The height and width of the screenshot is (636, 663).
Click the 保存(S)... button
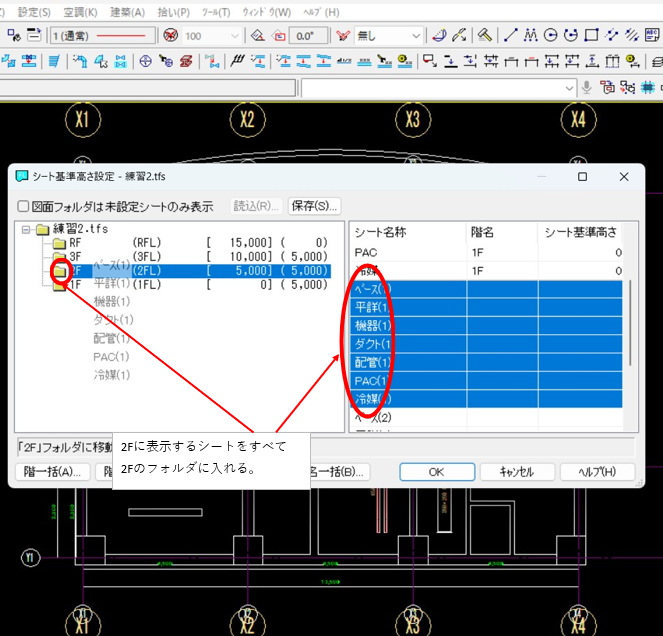pyautogui.click(x=314, y=206)
